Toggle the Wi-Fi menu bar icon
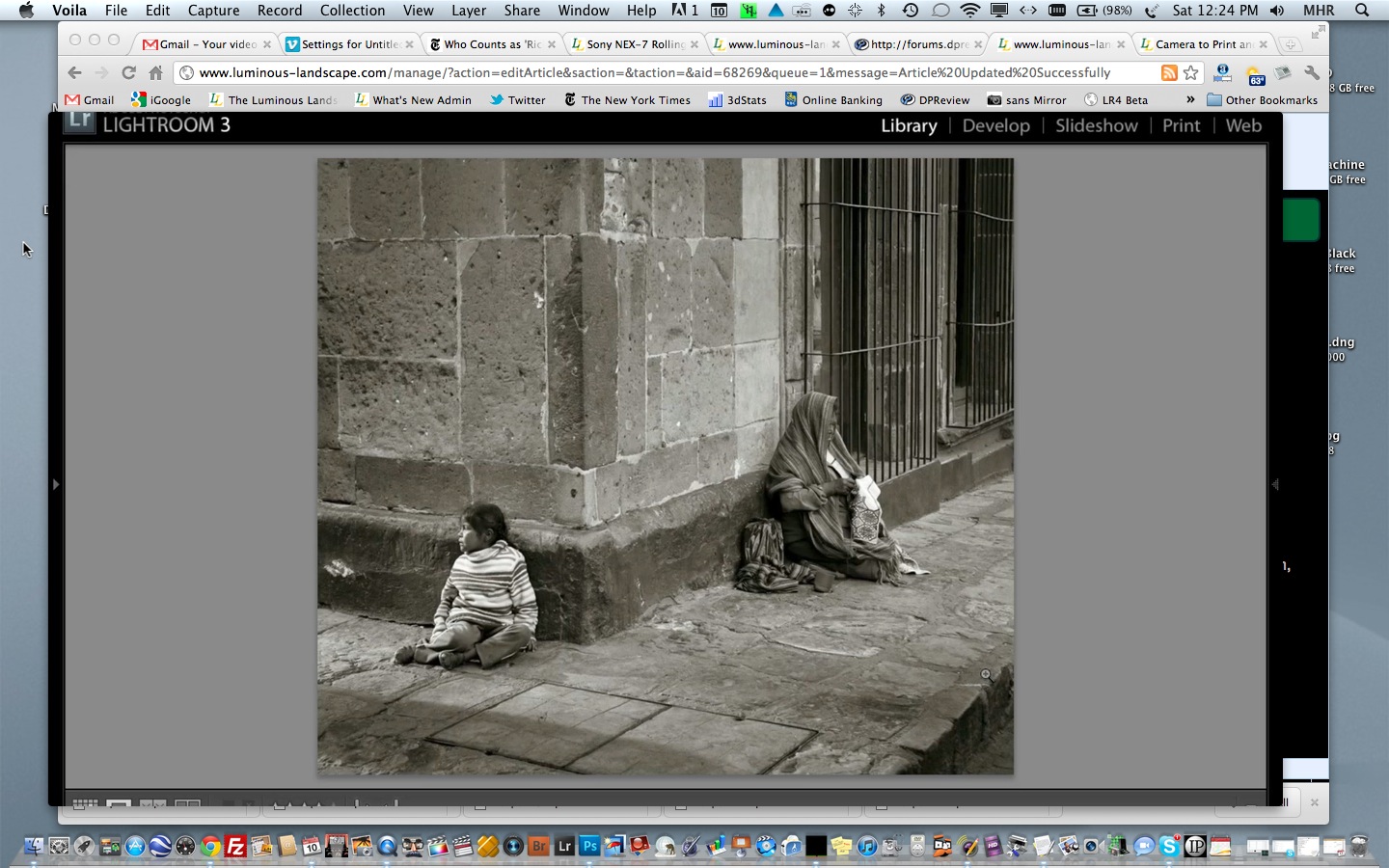The image size is (1389, 868). pos(970,11)
